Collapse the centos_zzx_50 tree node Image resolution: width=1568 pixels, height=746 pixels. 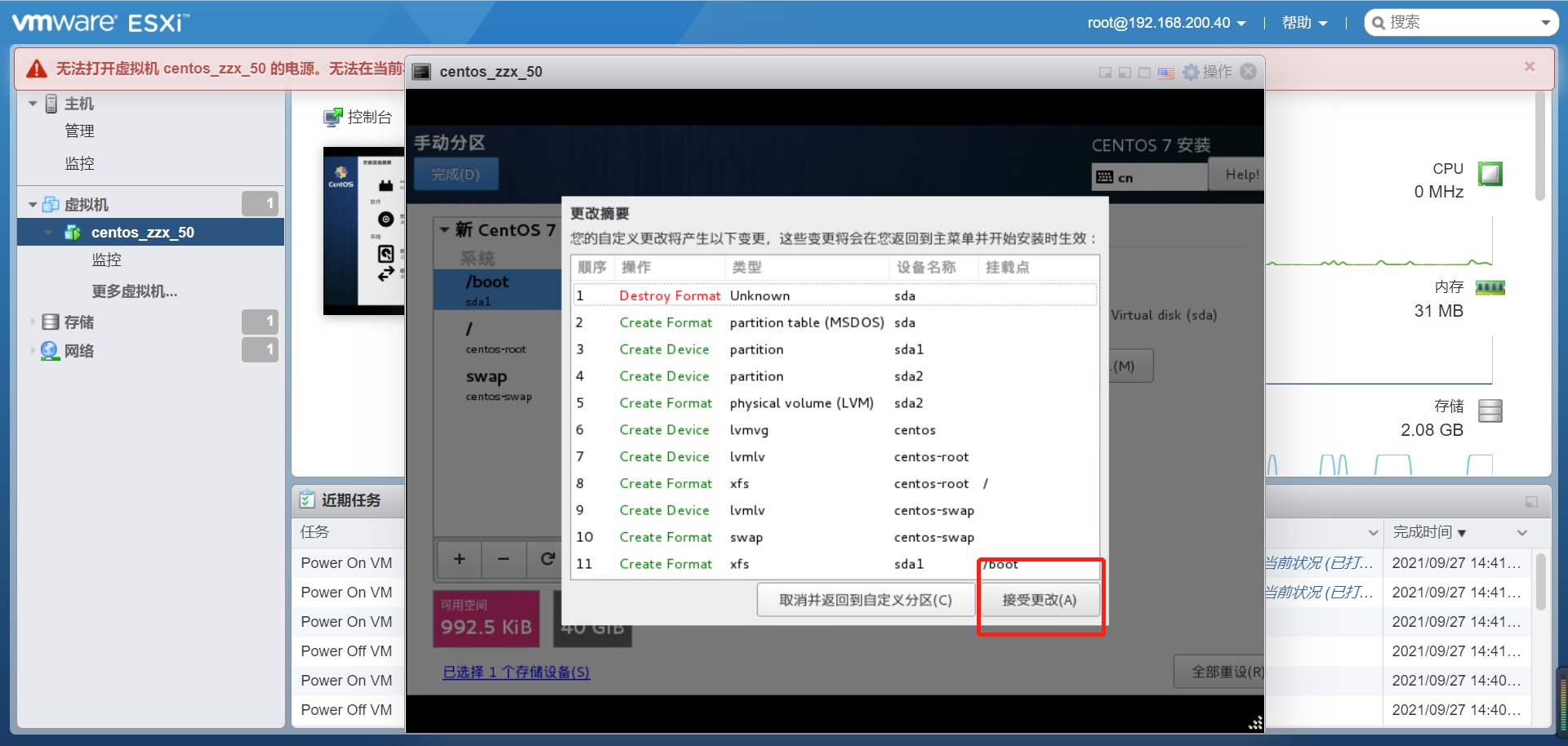tap(48, 233)
